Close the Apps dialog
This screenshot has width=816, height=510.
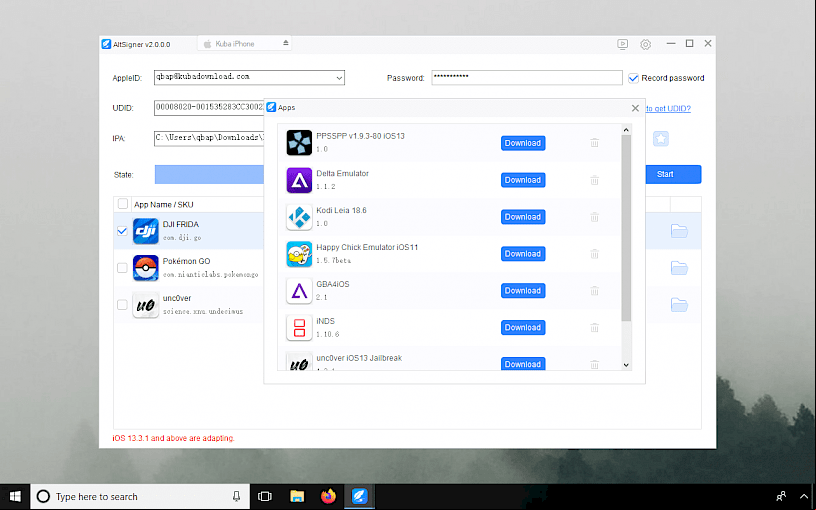635,108
